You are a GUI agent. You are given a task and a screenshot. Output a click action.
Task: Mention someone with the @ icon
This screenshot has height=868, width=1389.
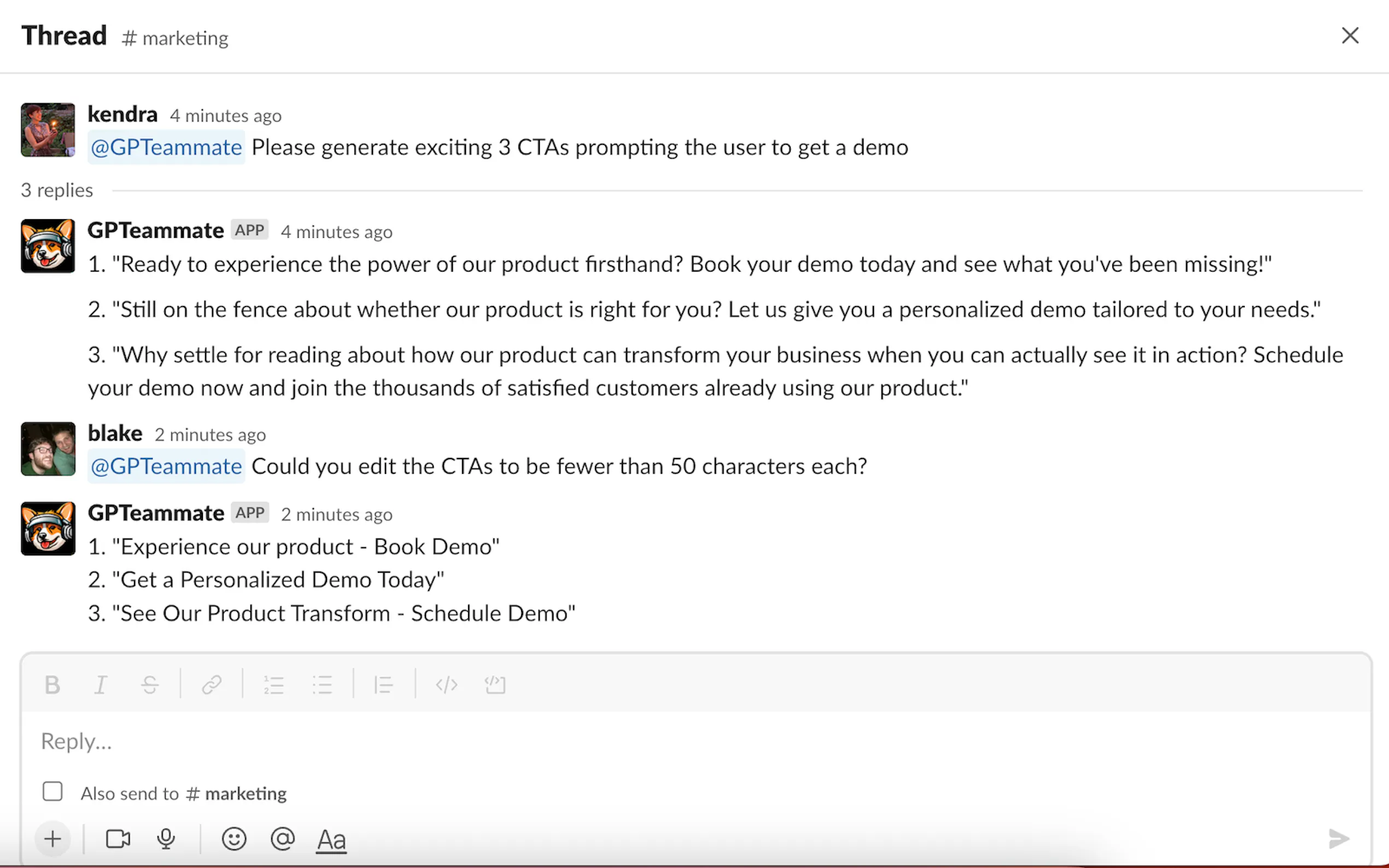283,839
